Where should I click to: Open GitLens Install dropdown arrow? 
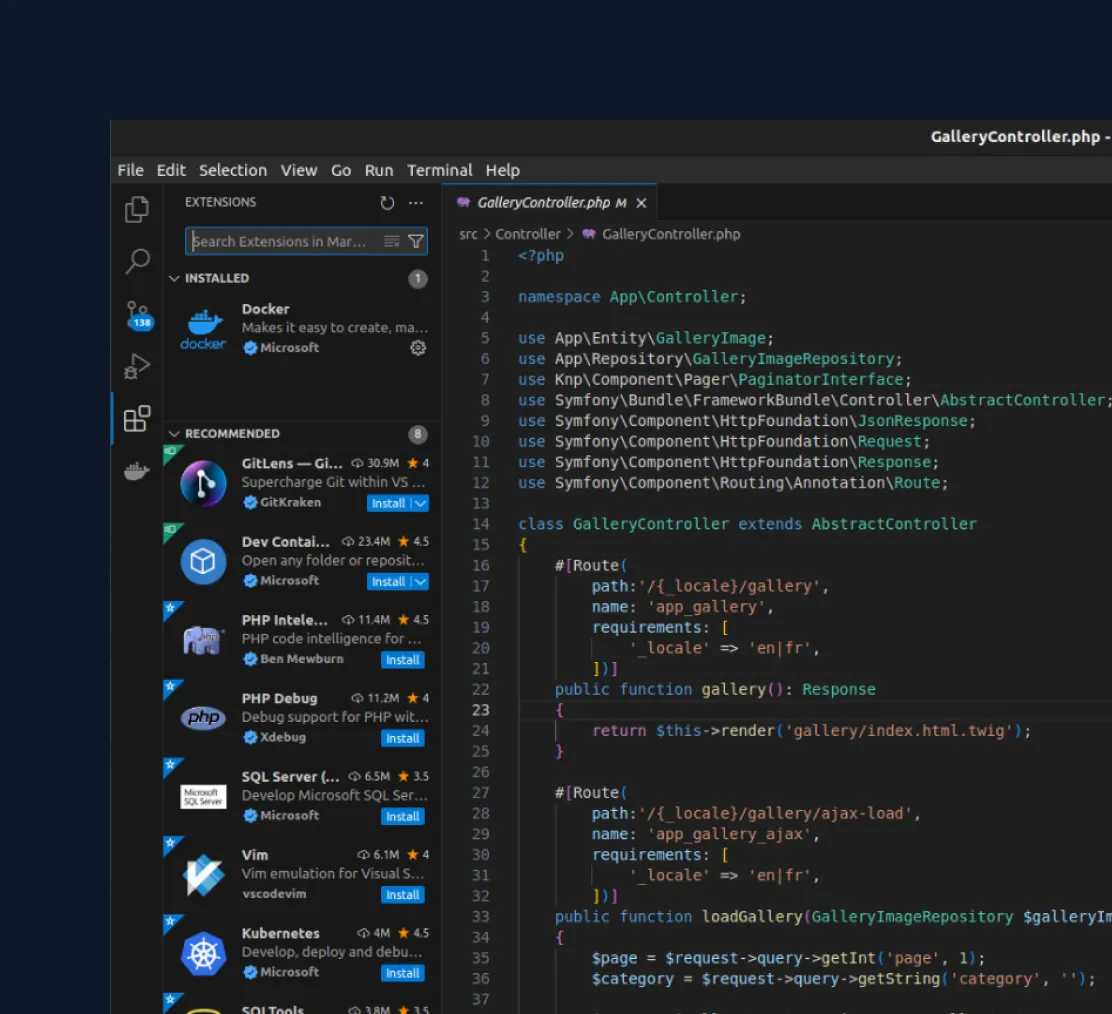[420, 503]
